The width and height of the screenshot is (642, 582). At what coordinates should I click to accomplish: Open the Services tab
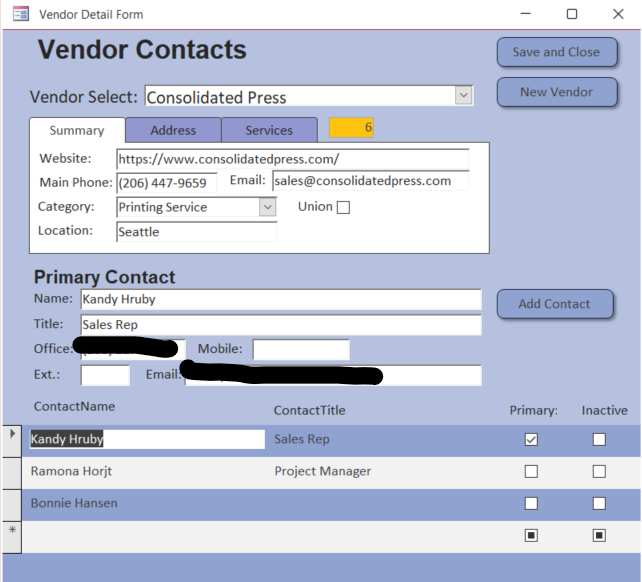[x=269, y=130]
